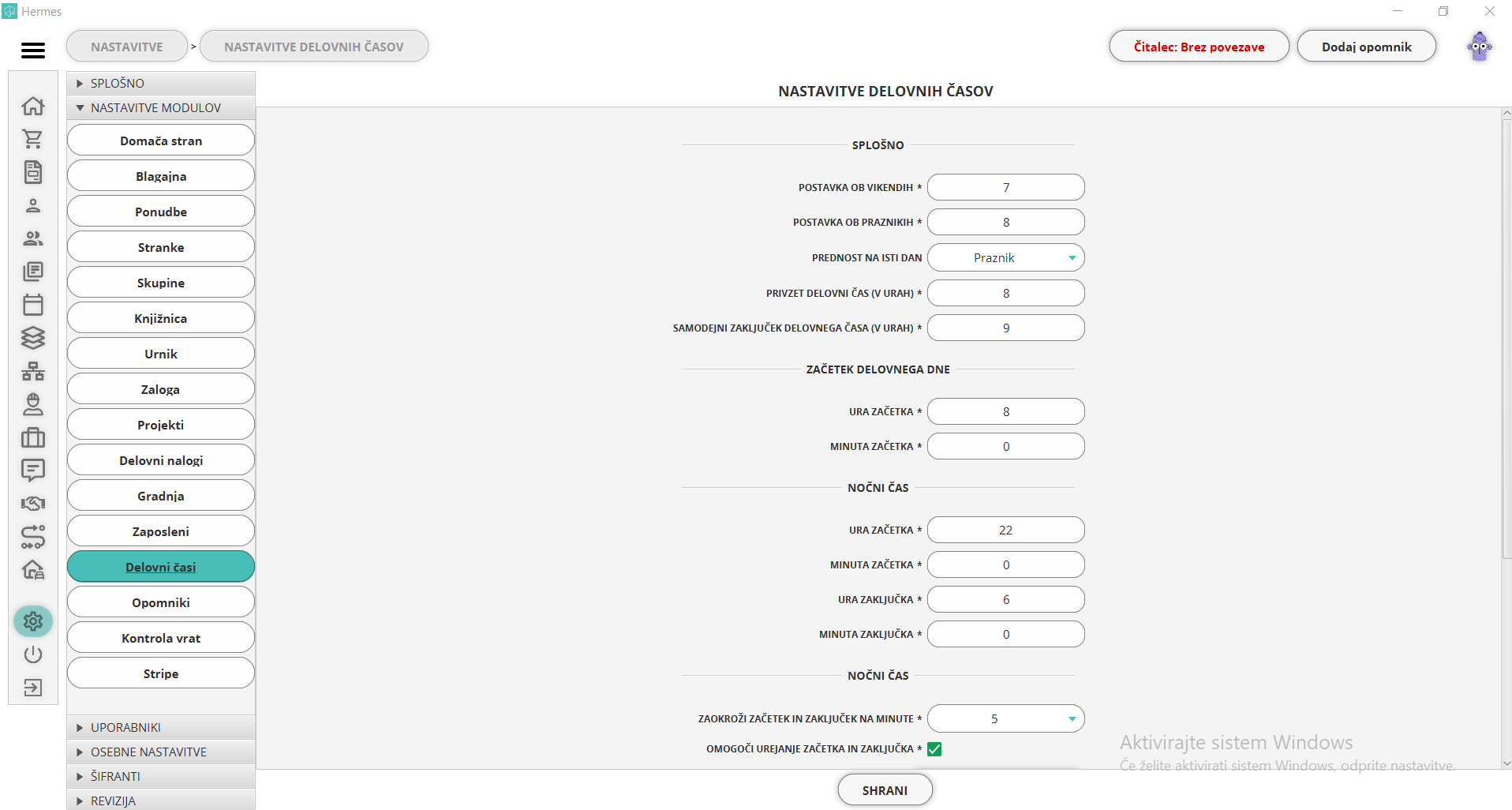Open the house with lock icon

[33, 570]
